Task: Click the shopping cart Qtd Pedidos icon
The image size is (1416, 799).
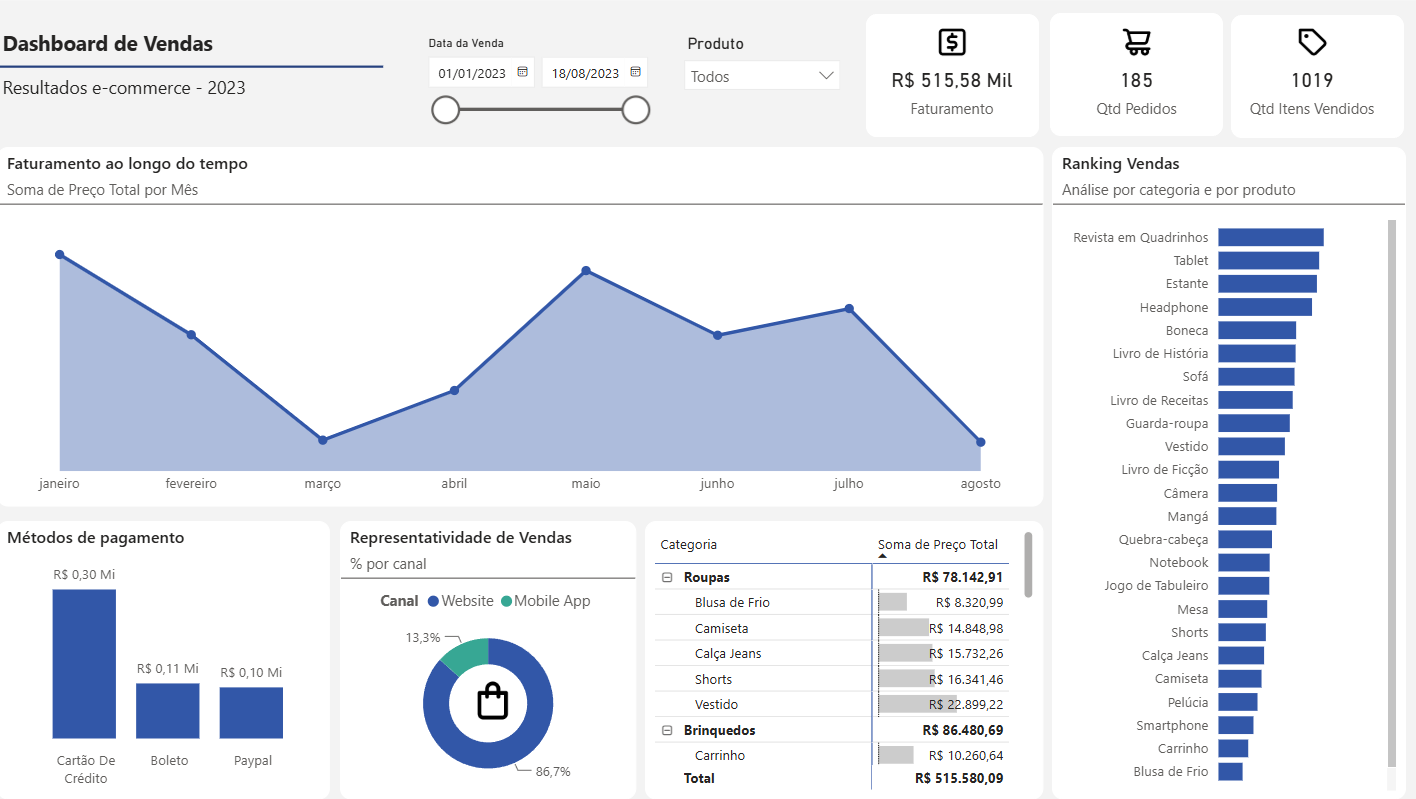Action: [x=1136, y=42]
